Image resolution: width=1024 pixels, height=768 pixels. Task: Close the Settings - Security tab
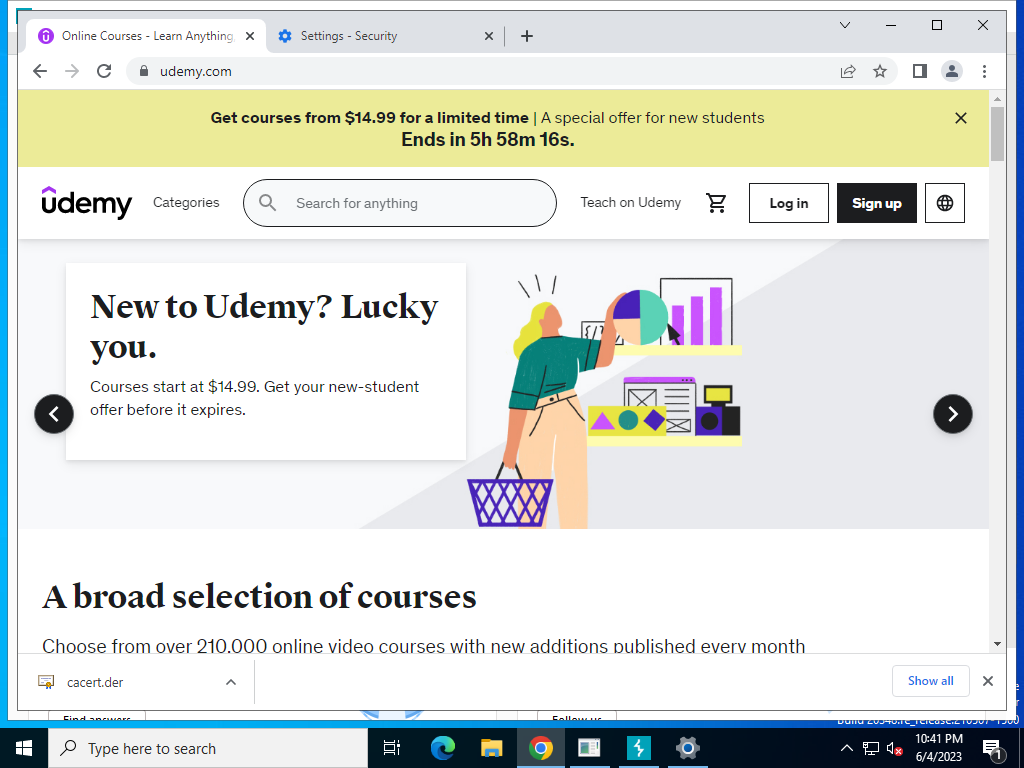488,36
